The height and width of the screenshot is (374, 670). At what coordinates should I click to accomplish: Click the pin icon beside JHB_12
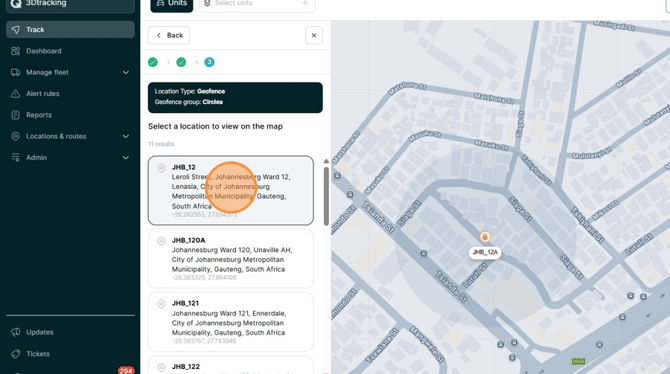161,168
